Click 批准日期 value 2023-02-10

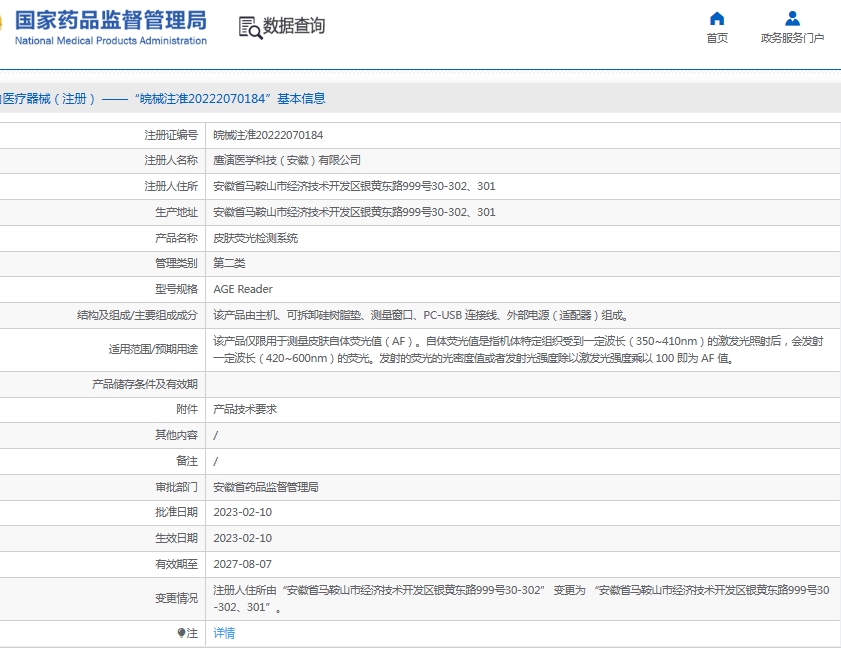click(242, 512)
